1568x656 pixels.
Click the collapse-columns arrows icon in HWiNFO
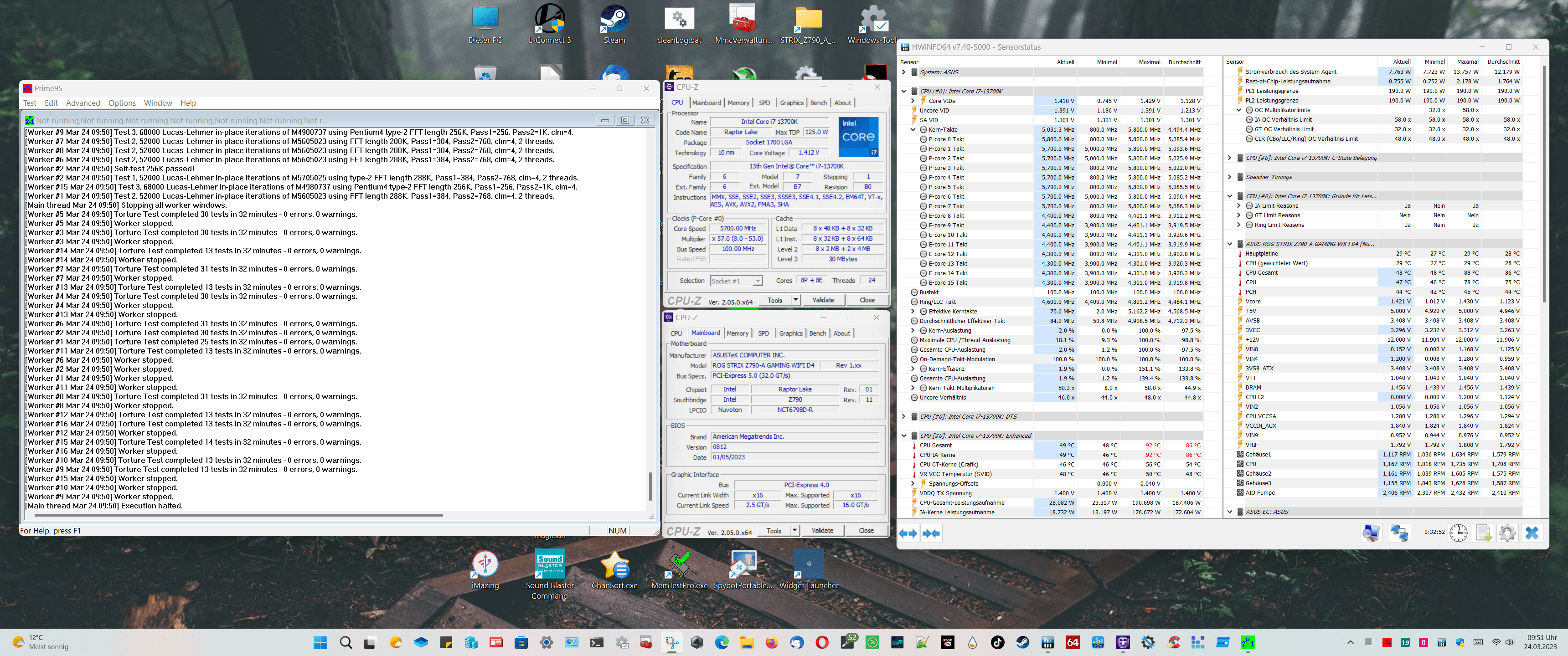pos(931,534)
